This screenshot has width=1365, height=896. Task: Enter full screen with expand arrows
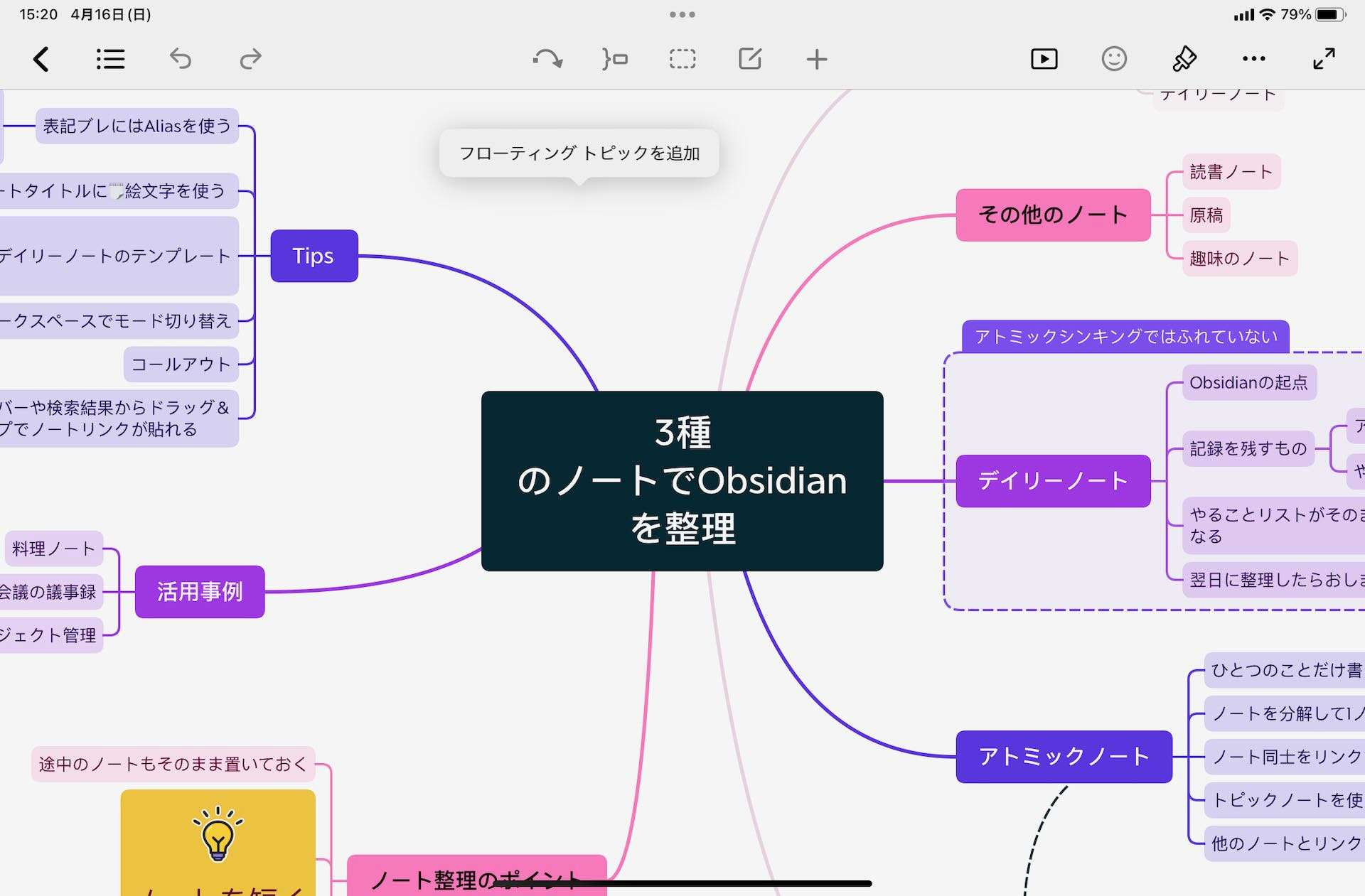pyautogui.click(x=1324, y=59)
